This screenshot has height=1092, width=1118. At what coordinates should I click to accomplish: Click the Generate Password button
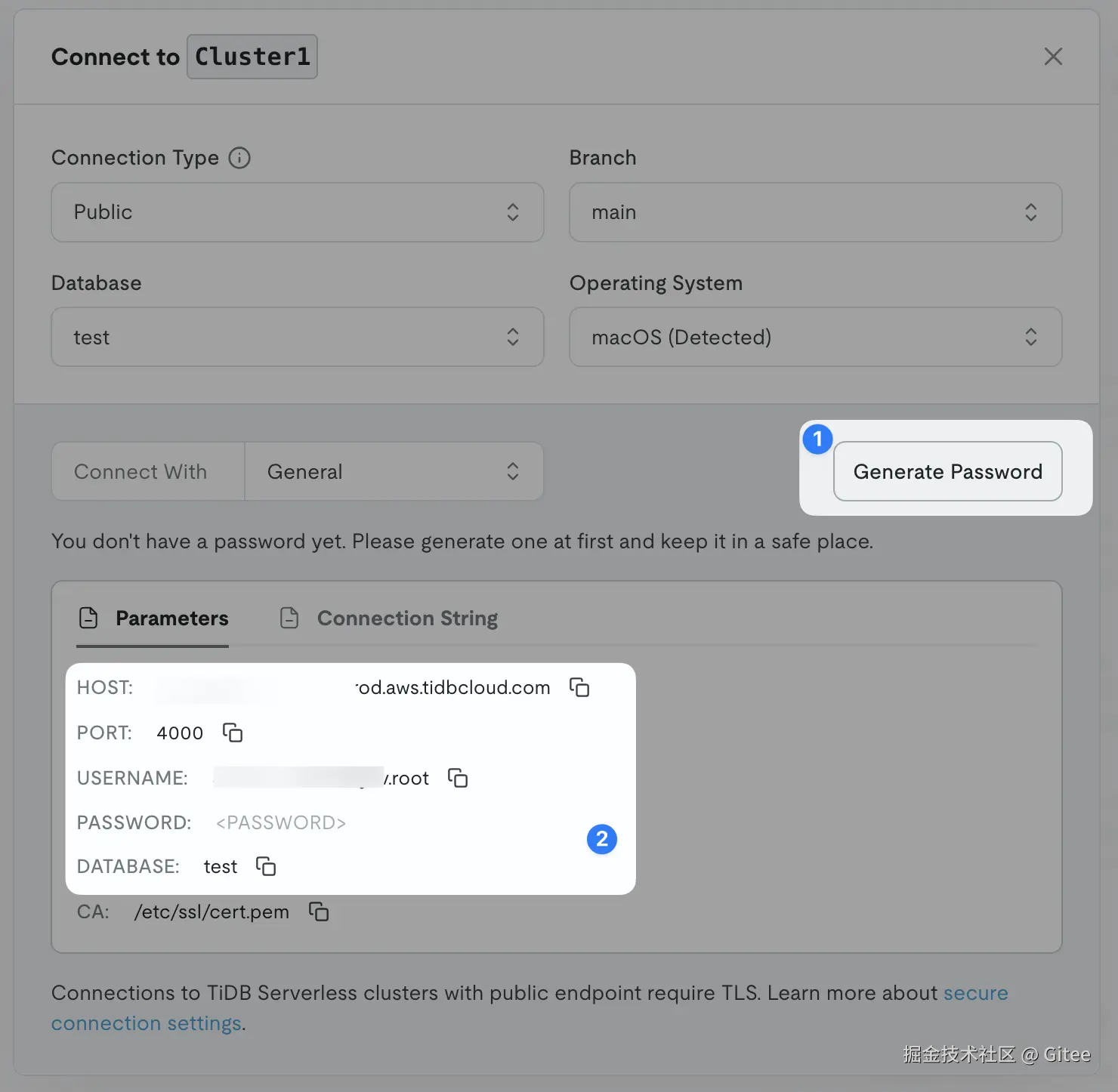coord(947,471)
